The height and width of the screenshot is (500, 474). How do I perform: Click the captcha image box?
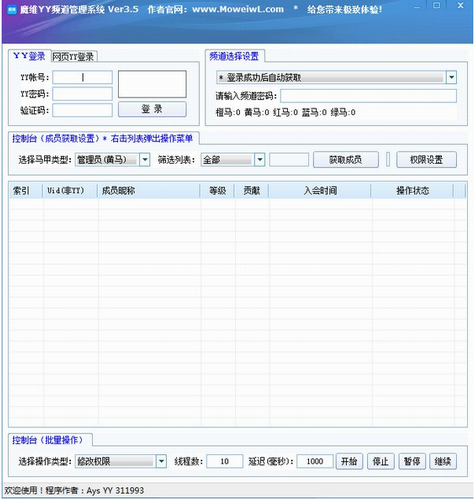152,84
